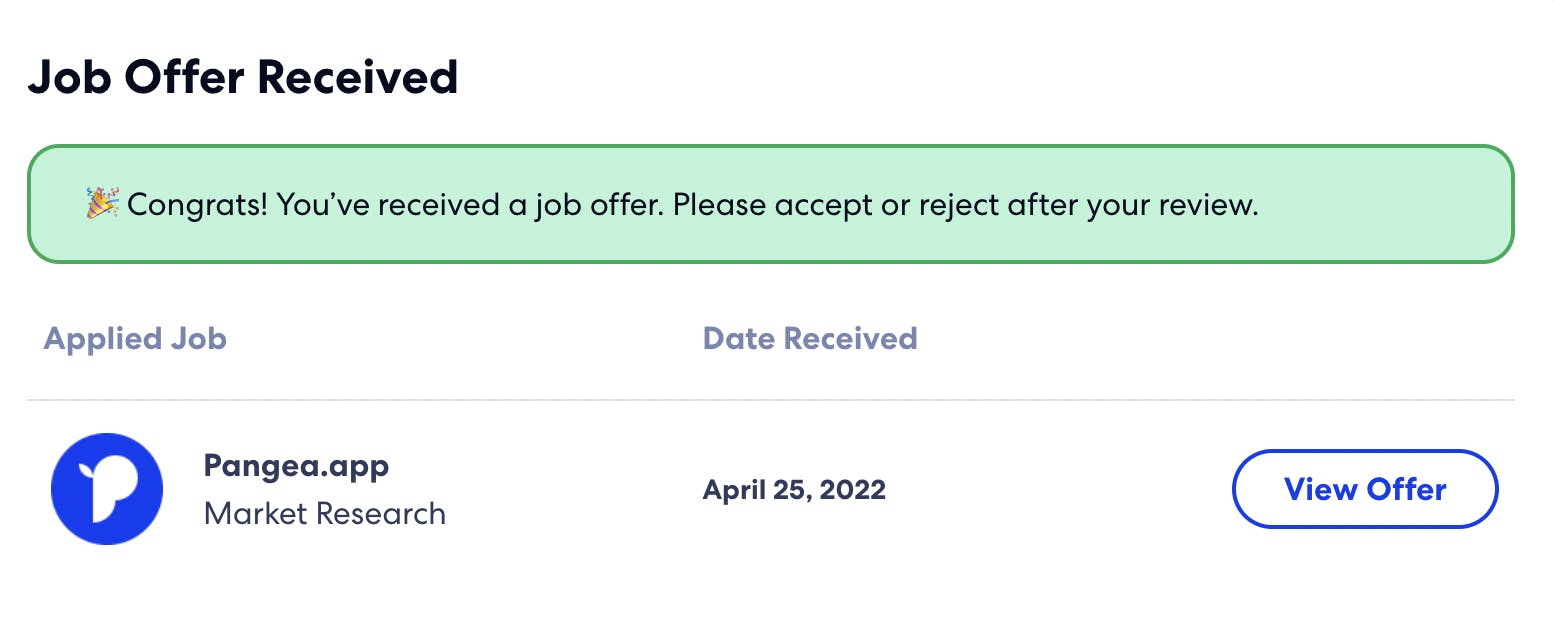Click "You've received a job offer" sentence
Image resolution: width=1554 pixels, height=642 pixels.
(x=470, y=205)
